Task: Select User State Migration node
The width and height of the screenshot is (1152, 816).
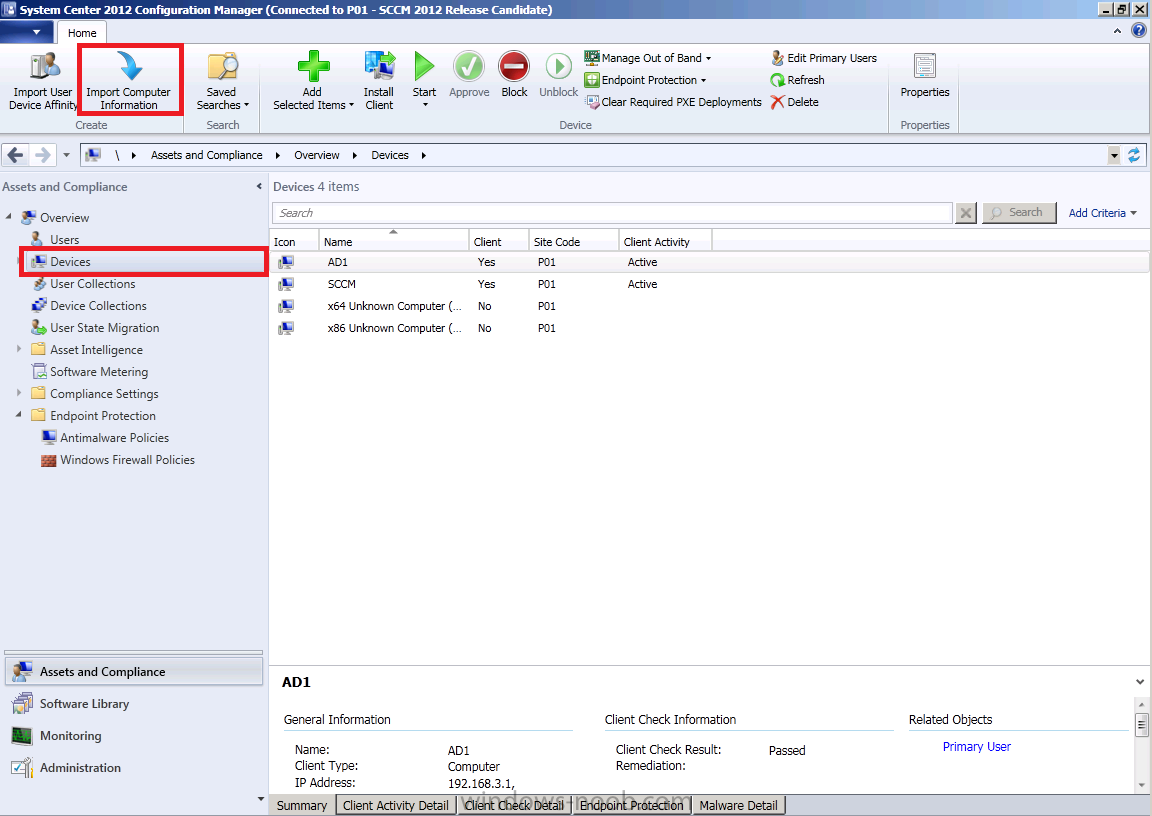Action: pos(104,328)
